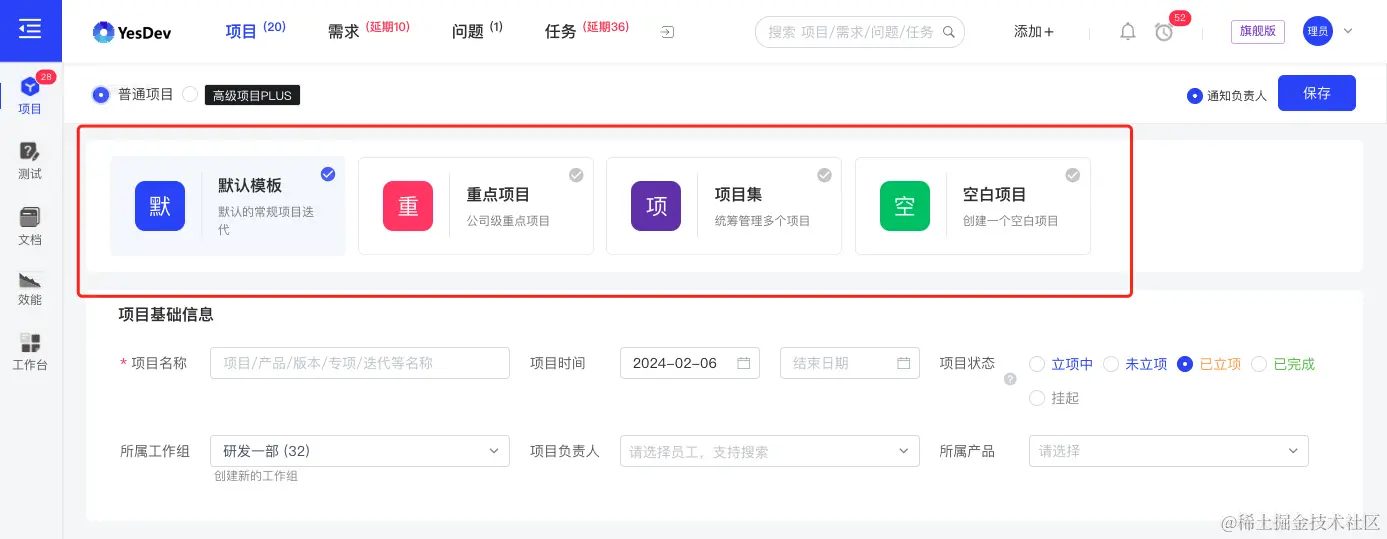Image resolution: width=1387 pixels, height=539 pixels.
Task: Select status 挂起
Action: click(1037, 398)
